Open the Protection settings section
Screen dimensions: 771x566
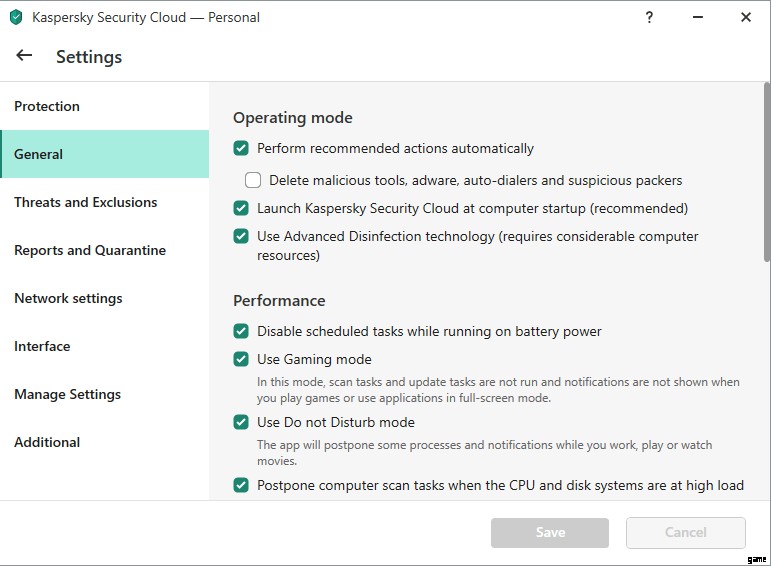(x=47, y=106)
